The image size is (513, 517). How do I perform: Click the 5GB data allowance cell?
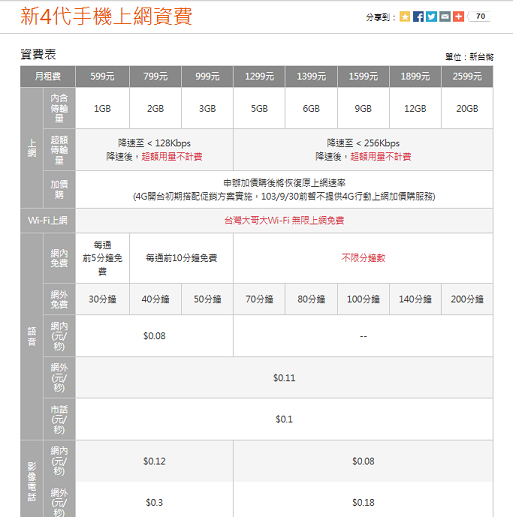(x=259, y=108)
